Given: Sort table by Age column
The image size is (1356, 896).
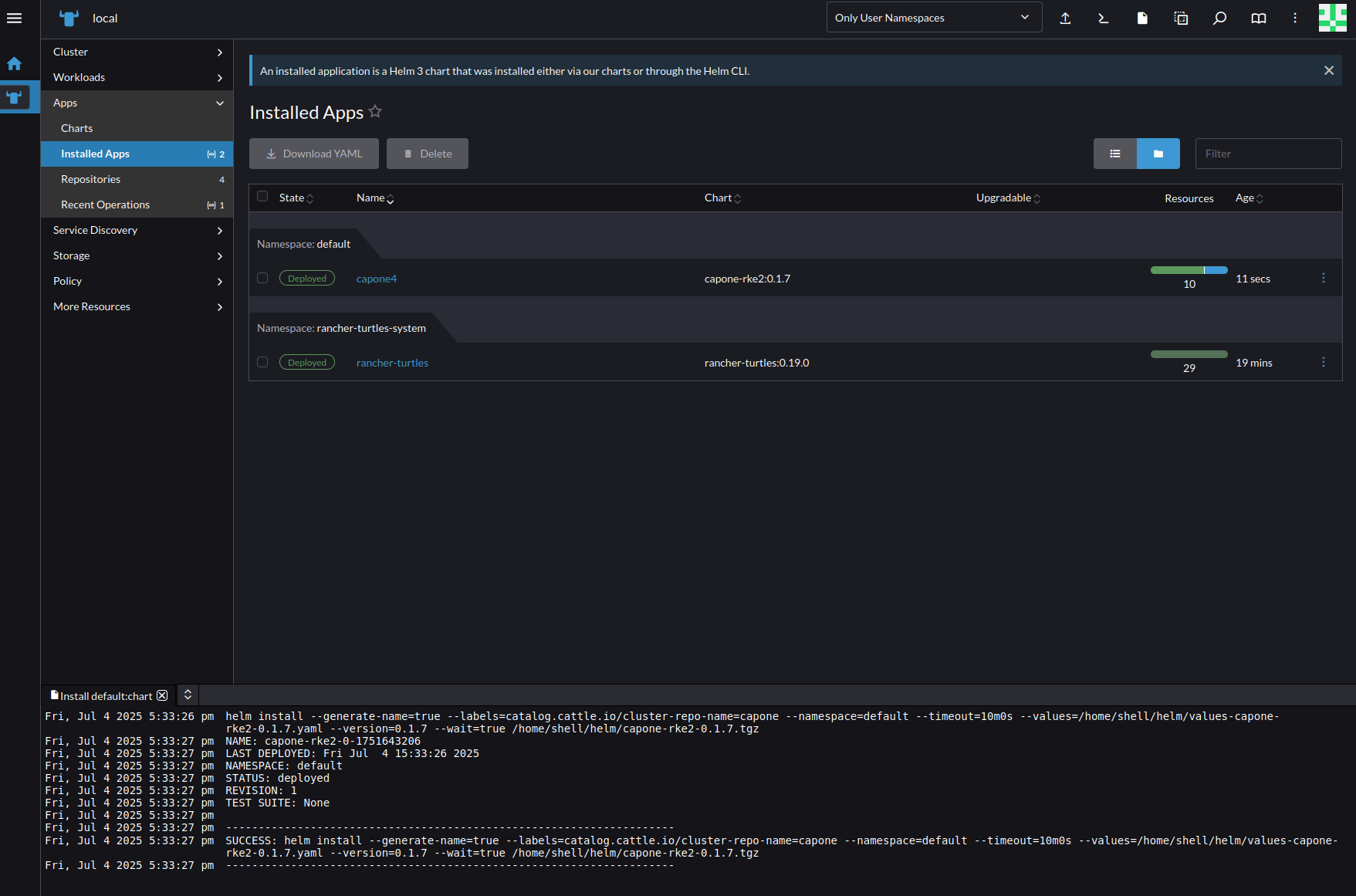Looking at the screenshot, I should tap(1249, 198).
